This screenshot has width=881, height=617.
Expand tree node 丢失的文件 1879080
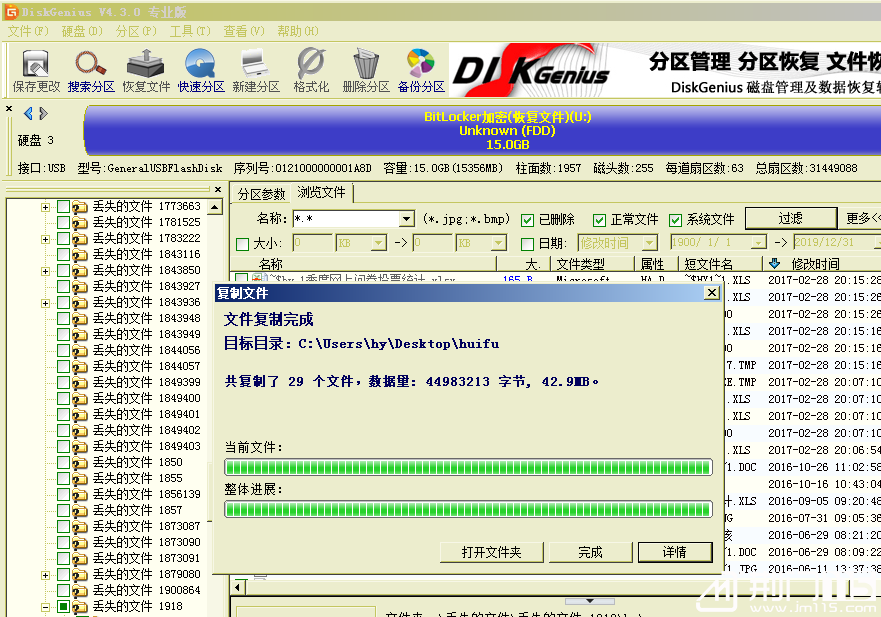[45, 575]
